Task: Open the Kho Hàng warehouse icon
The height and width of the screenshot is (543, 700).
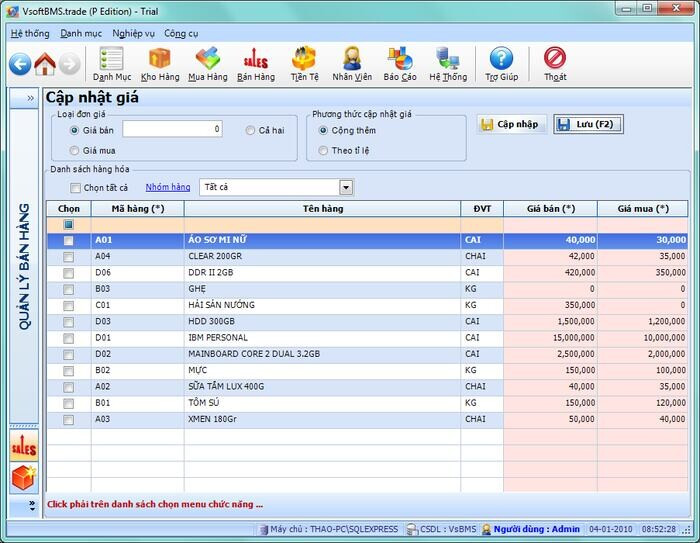Action: (160, 64)
